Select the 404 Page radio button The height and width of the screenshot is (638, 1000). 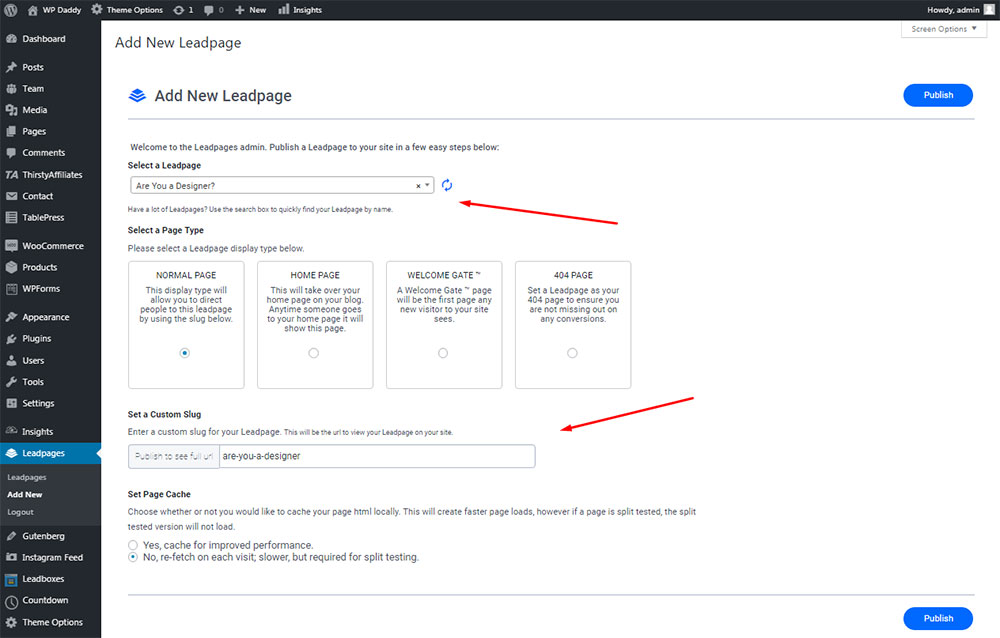click(x=572, y=353)
